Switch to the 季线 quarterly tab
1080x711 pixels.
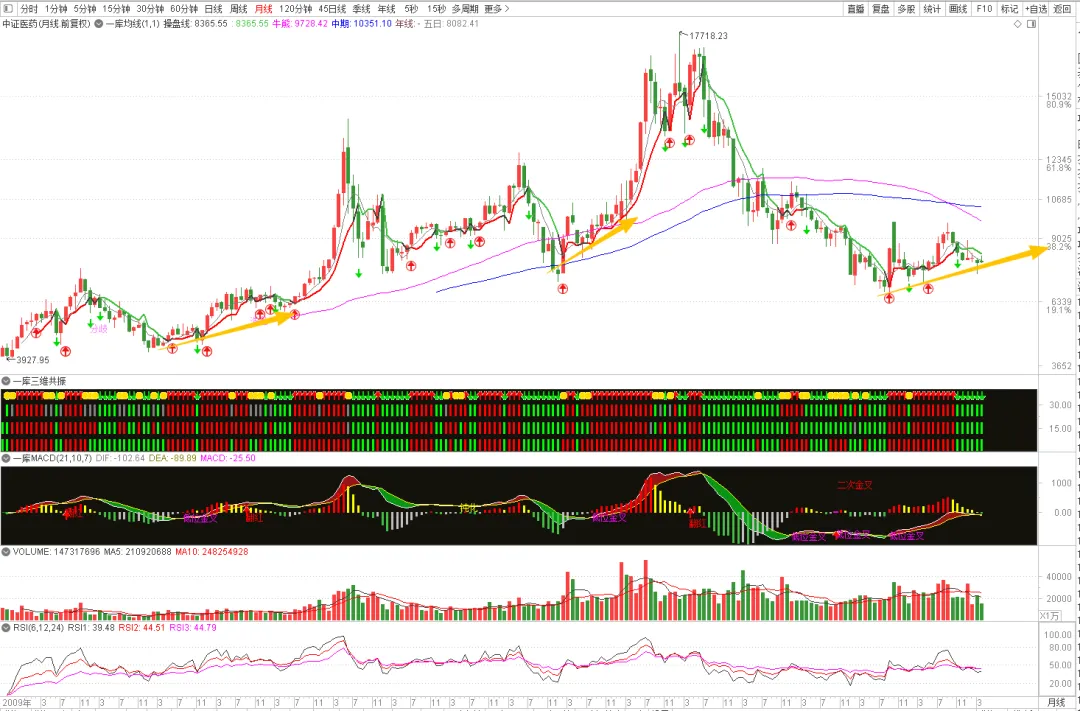pos(362,9)
